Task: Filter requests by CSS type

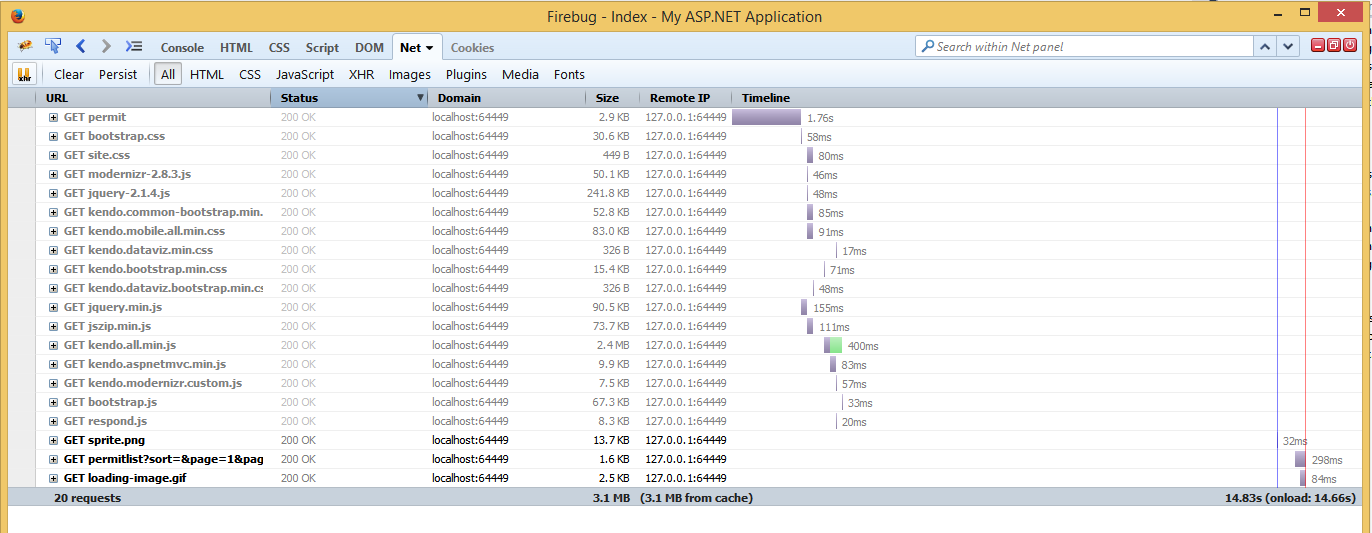Action: [x=250, y=74]
